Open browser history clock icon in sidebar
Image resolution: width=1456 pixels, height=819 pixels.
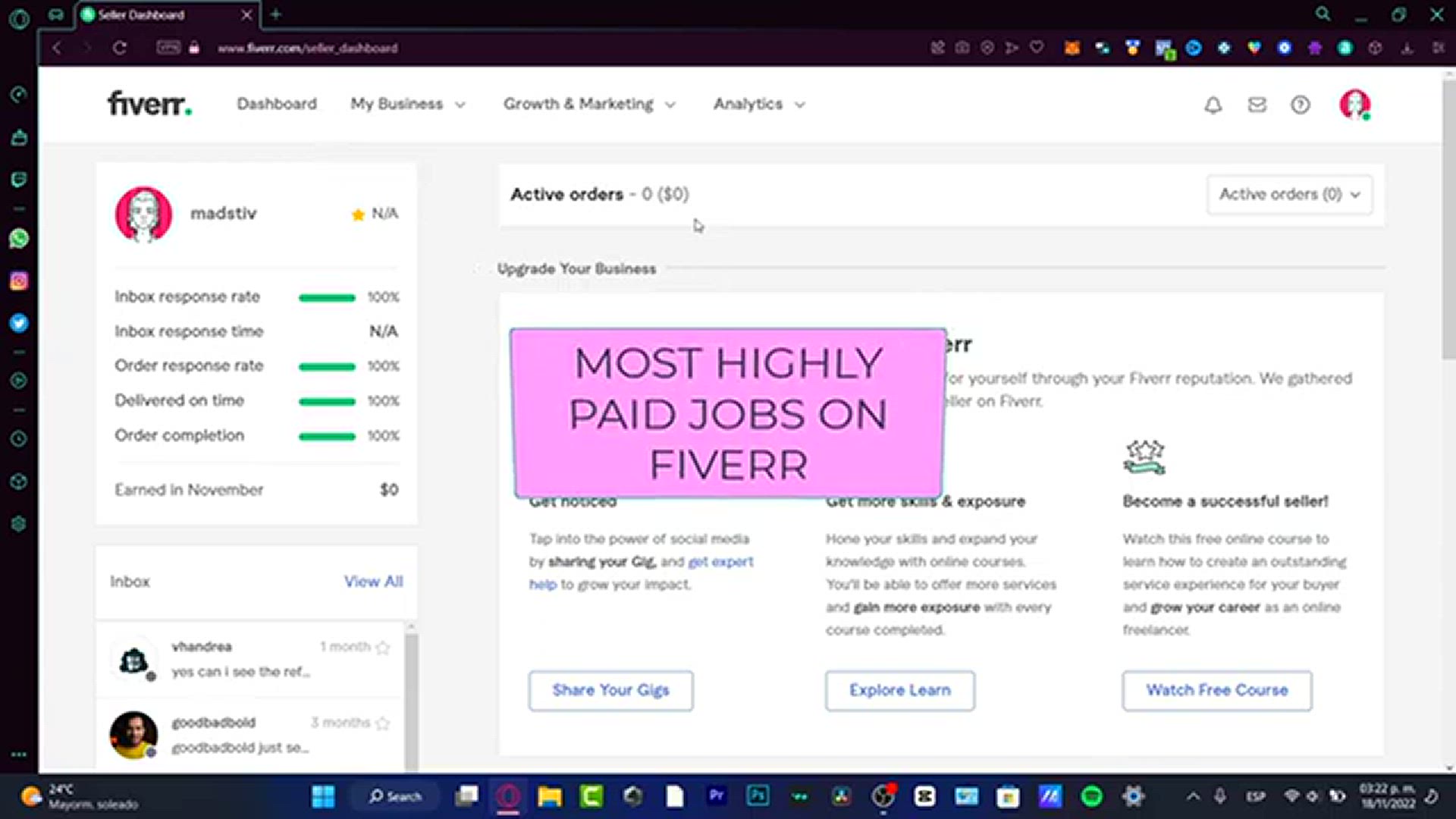click(x=19, y=439)
